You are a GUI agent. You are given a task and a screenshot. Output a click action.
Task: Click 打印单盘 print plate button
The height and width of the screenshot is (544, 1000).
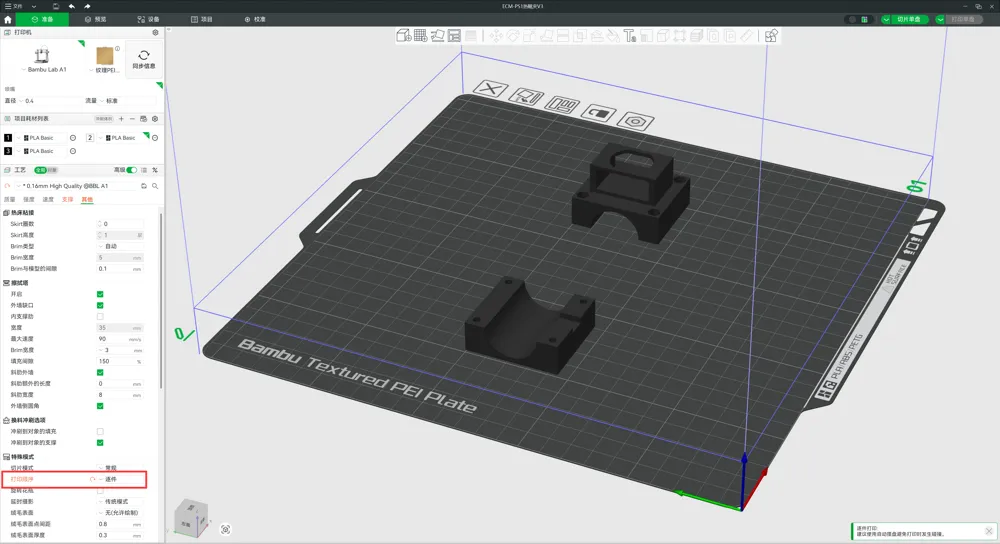963,19
